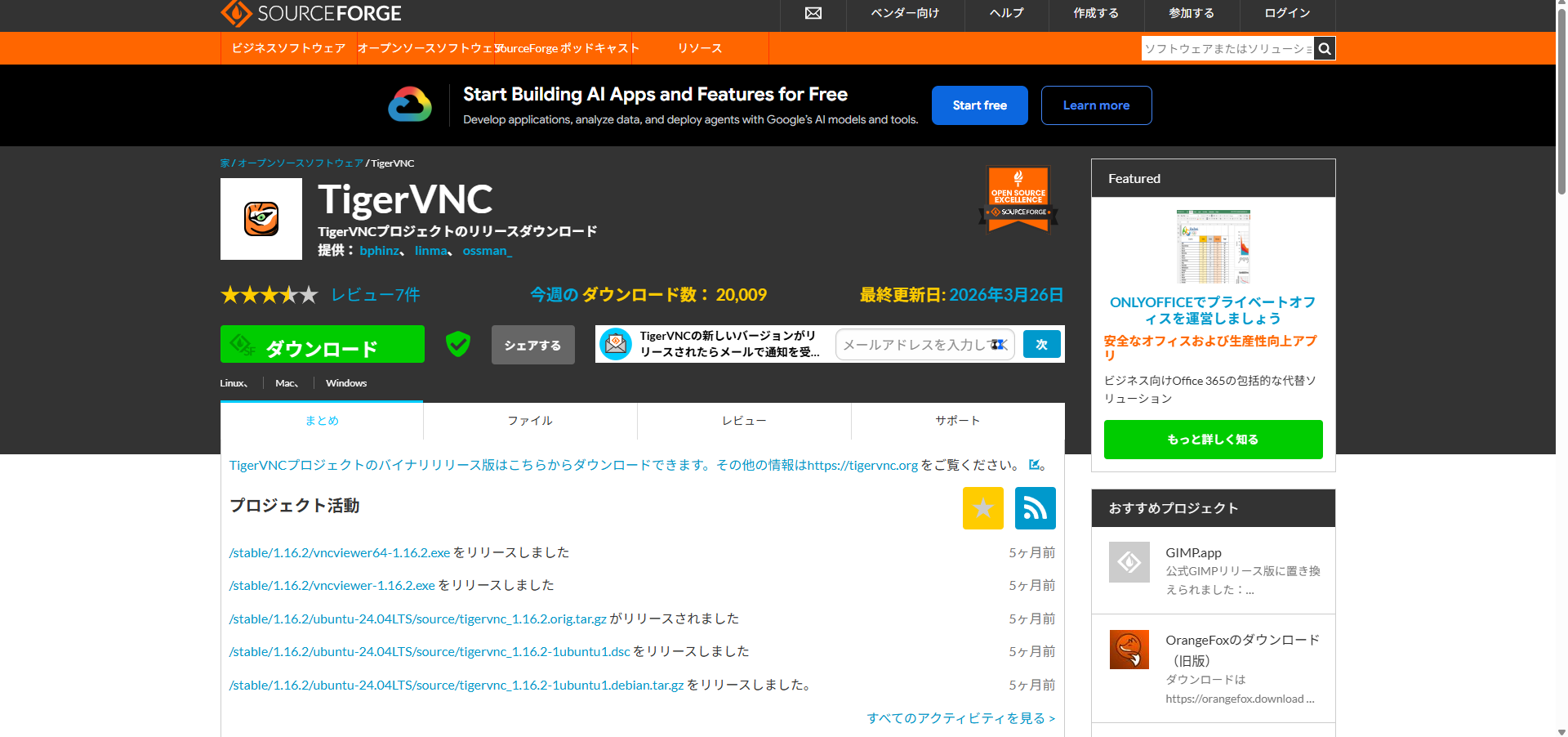
Task: Click the SourceForge logo
Action: (x=311, y=13)
